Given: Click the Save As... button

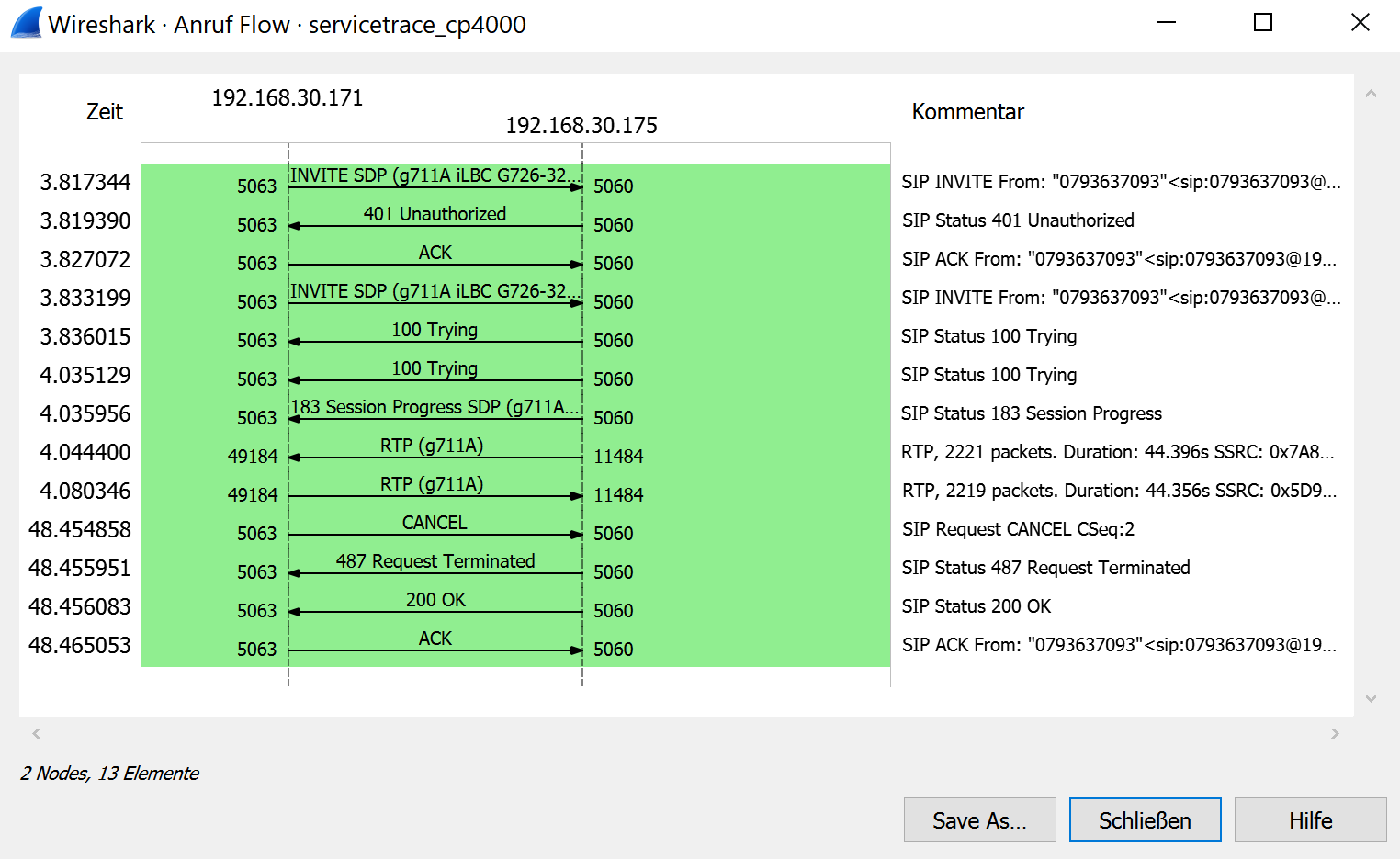Looking at the screenshot, I should point(979,819).
